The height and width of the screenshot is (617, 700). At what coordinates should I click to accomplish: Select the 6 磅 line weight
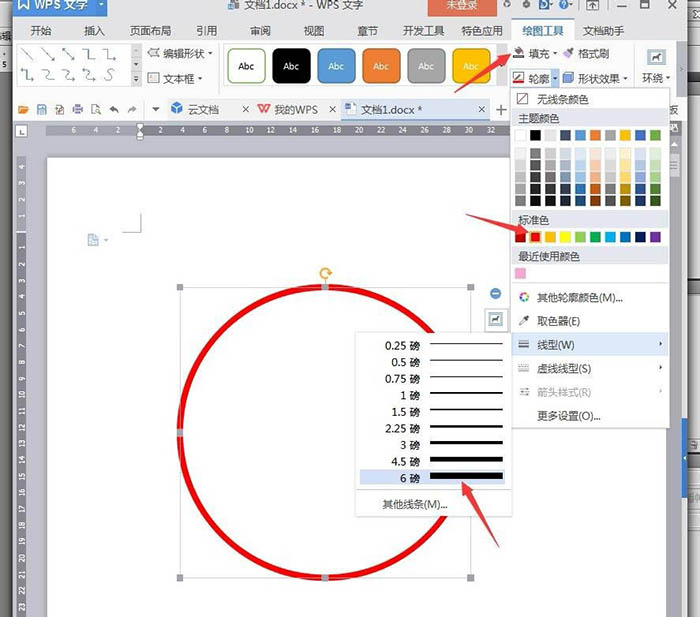pos(433,478)
